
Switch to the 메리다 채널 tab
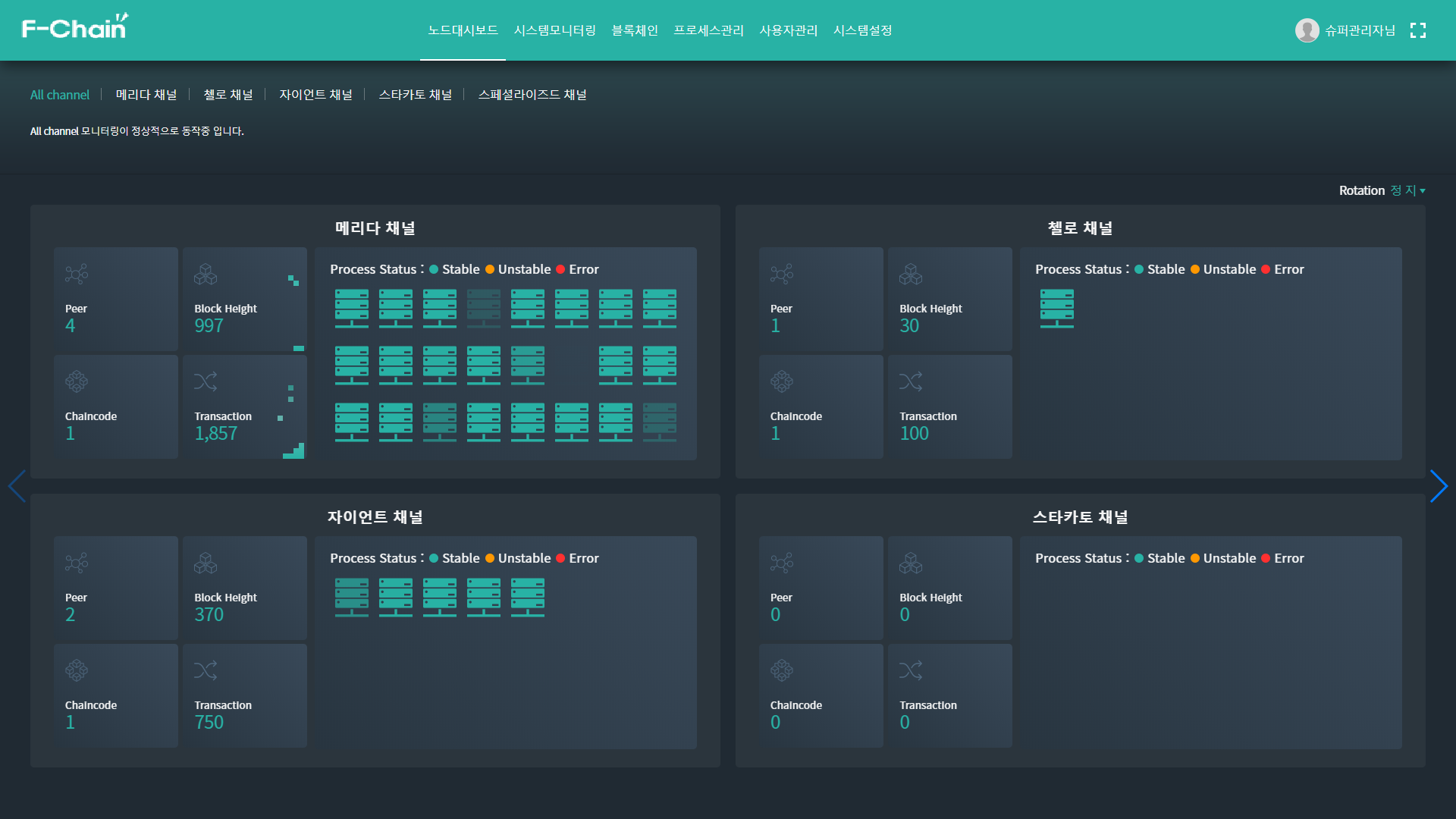tap(146, 95)
